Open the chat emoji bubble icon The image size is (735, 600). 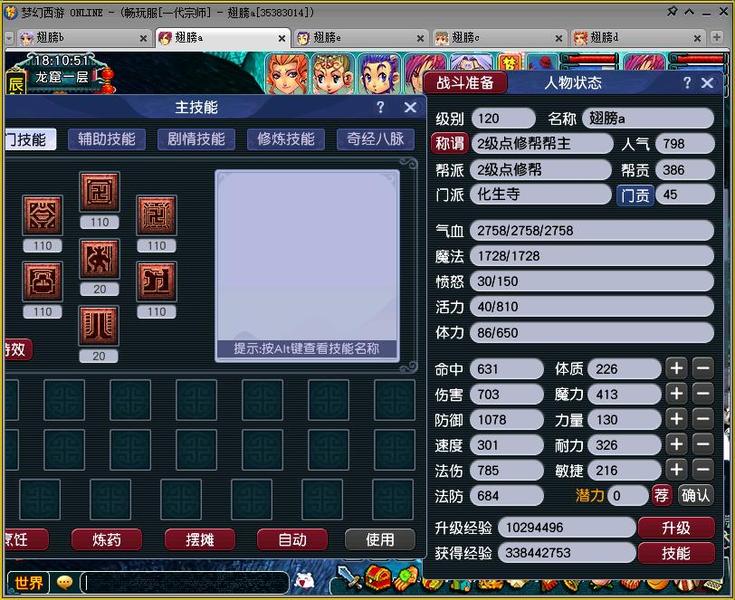[65, 583]
